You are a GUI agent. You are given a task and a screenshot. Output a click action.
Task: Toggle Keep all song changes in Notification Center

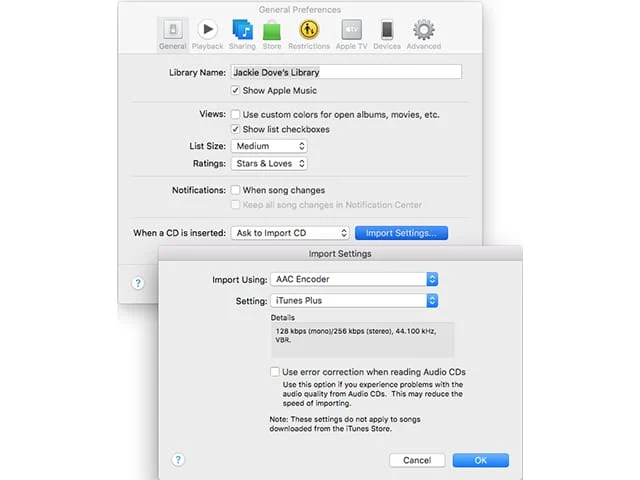(236, 204)
